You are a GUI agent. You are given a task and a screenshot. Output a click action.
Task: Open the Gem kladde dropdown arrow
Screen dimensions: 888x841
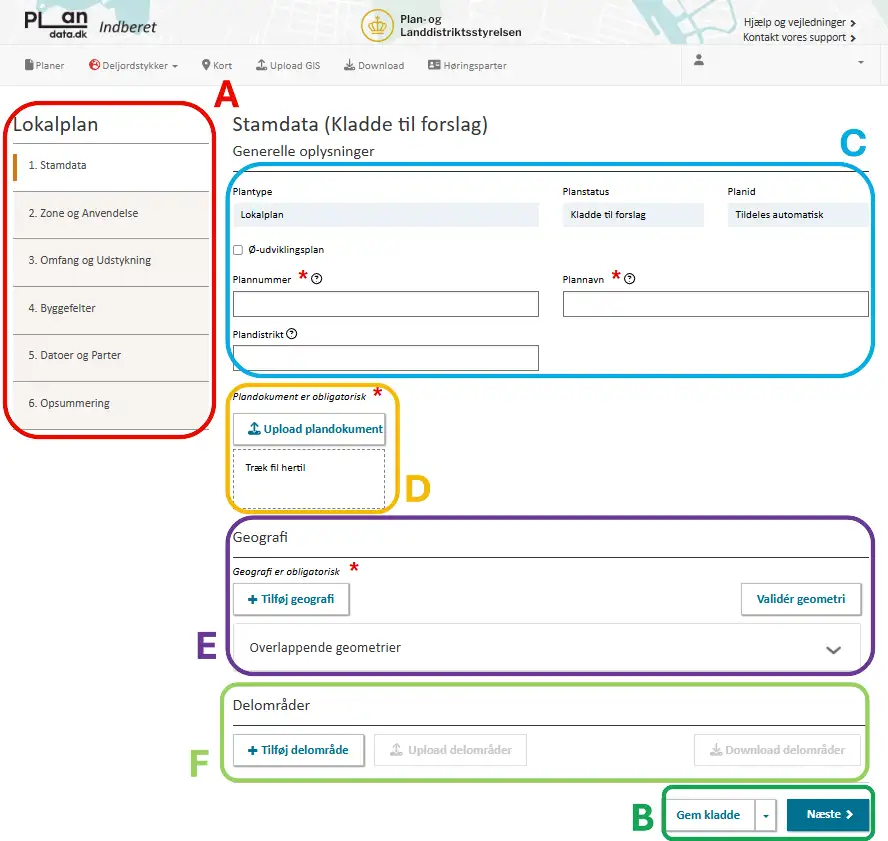765,815
